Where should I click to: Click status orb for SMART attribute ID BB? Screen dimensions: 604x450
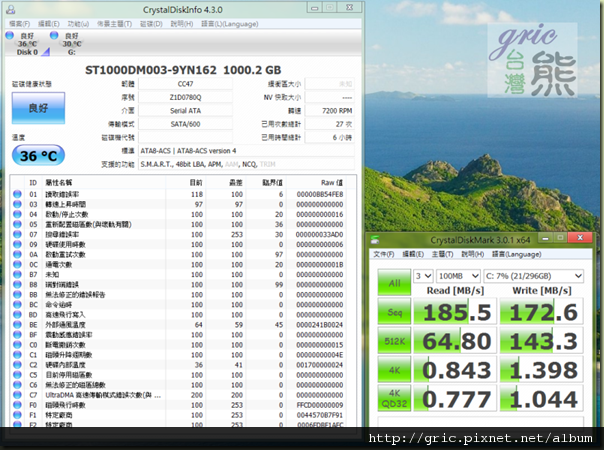pyautogui.click(x=17, y=294)
